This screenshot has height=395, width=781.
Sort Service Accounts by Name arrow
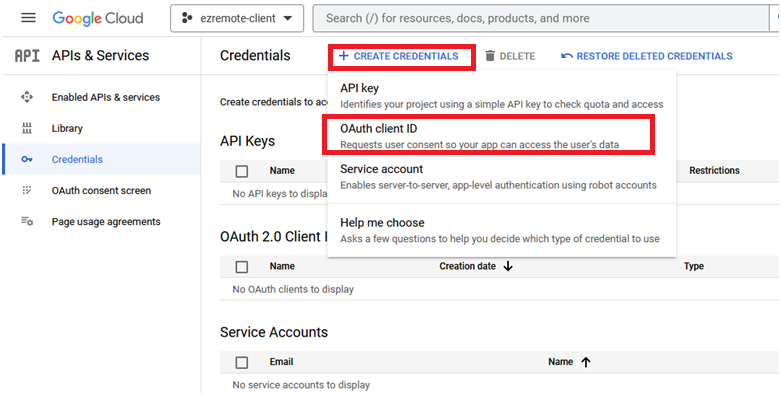pyautogui.click(x=586, y=362)
